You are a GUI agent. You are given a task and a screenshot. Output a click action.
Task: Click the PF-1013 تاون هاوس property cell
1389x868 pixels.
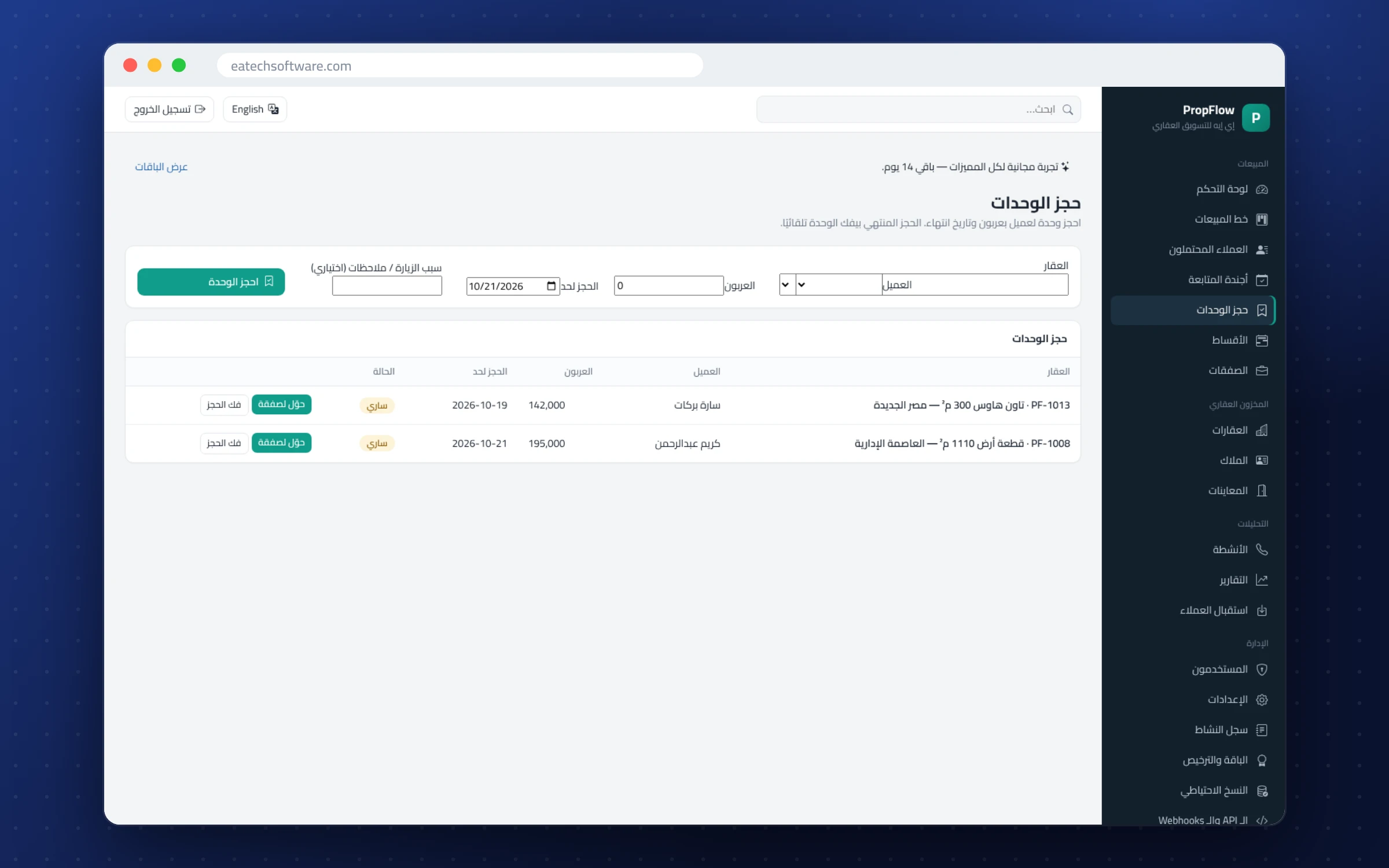pos(972,405)
